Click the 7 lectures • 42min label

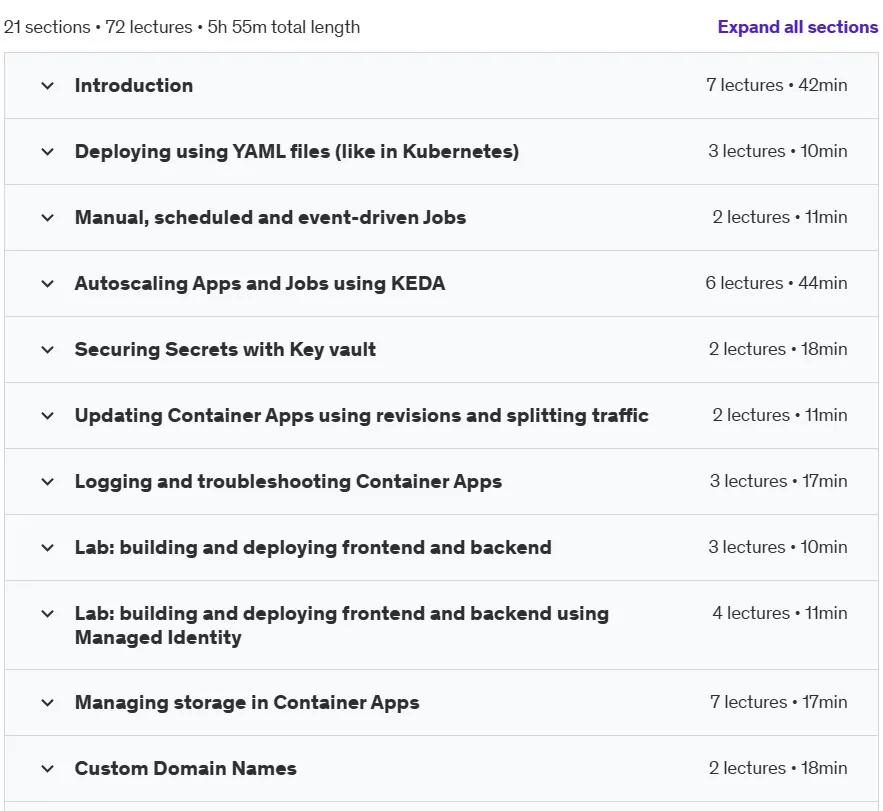[777, 85]
